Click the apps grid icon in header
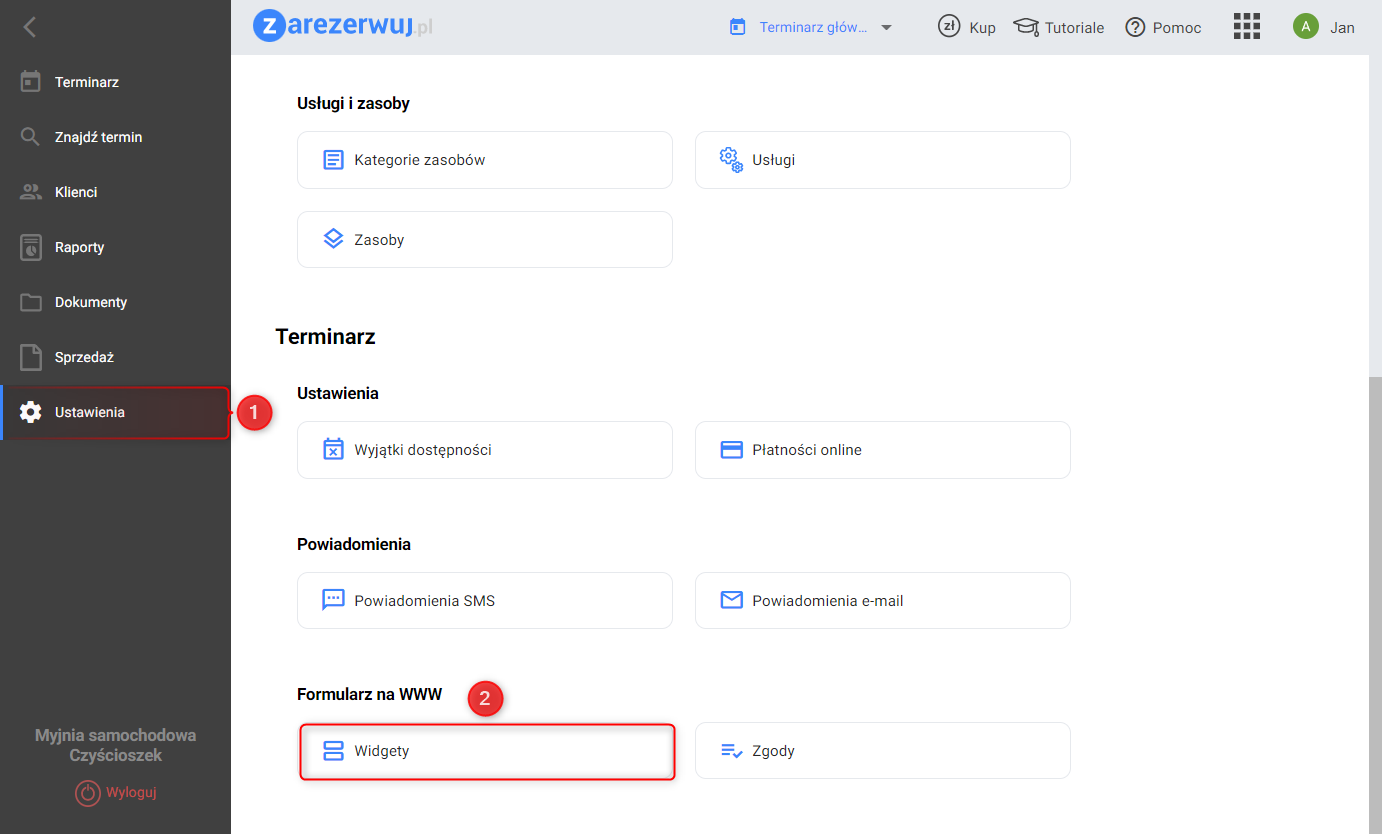 (x=1246, y=27)
